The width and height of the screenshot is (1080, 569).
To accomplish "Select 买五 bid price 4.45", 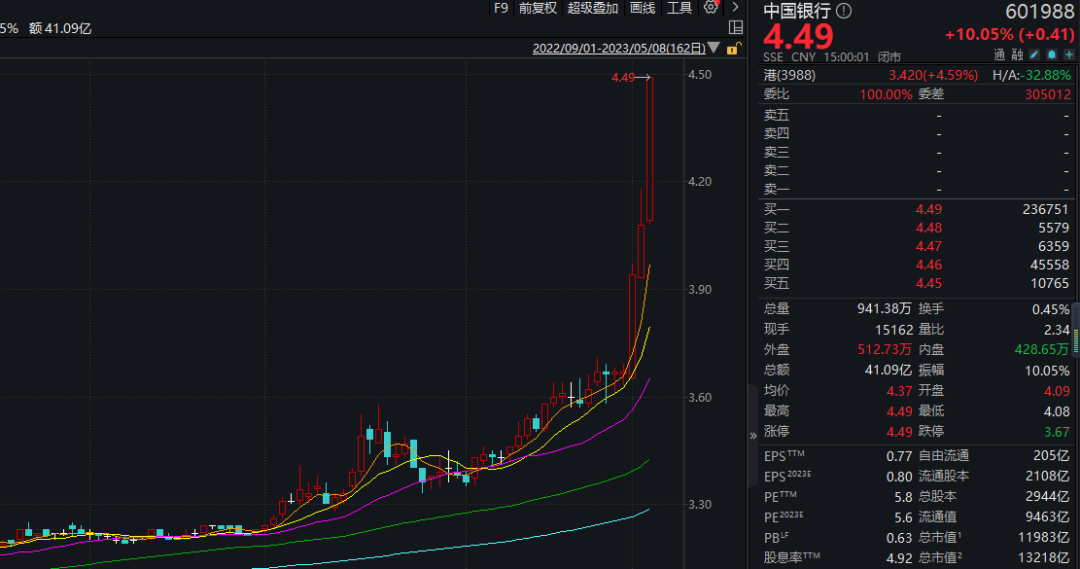I will point(928,283).
